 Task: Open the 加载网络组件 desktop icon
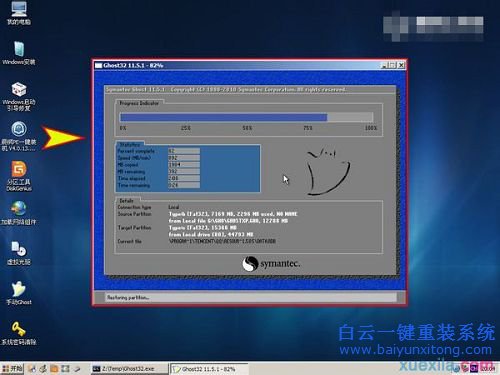[19, 213]
